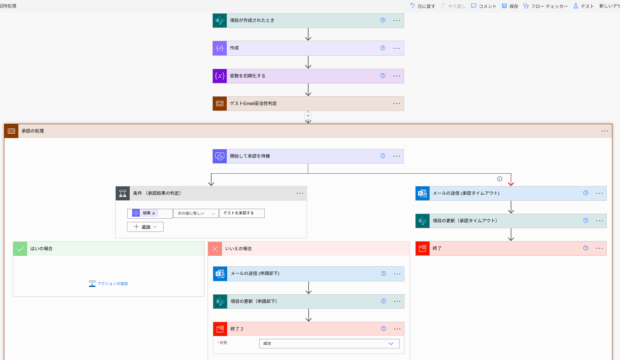Click the red Terminate (終了) action icon
Viewport: 620px width, 360px height.
(x=423, y=248)
